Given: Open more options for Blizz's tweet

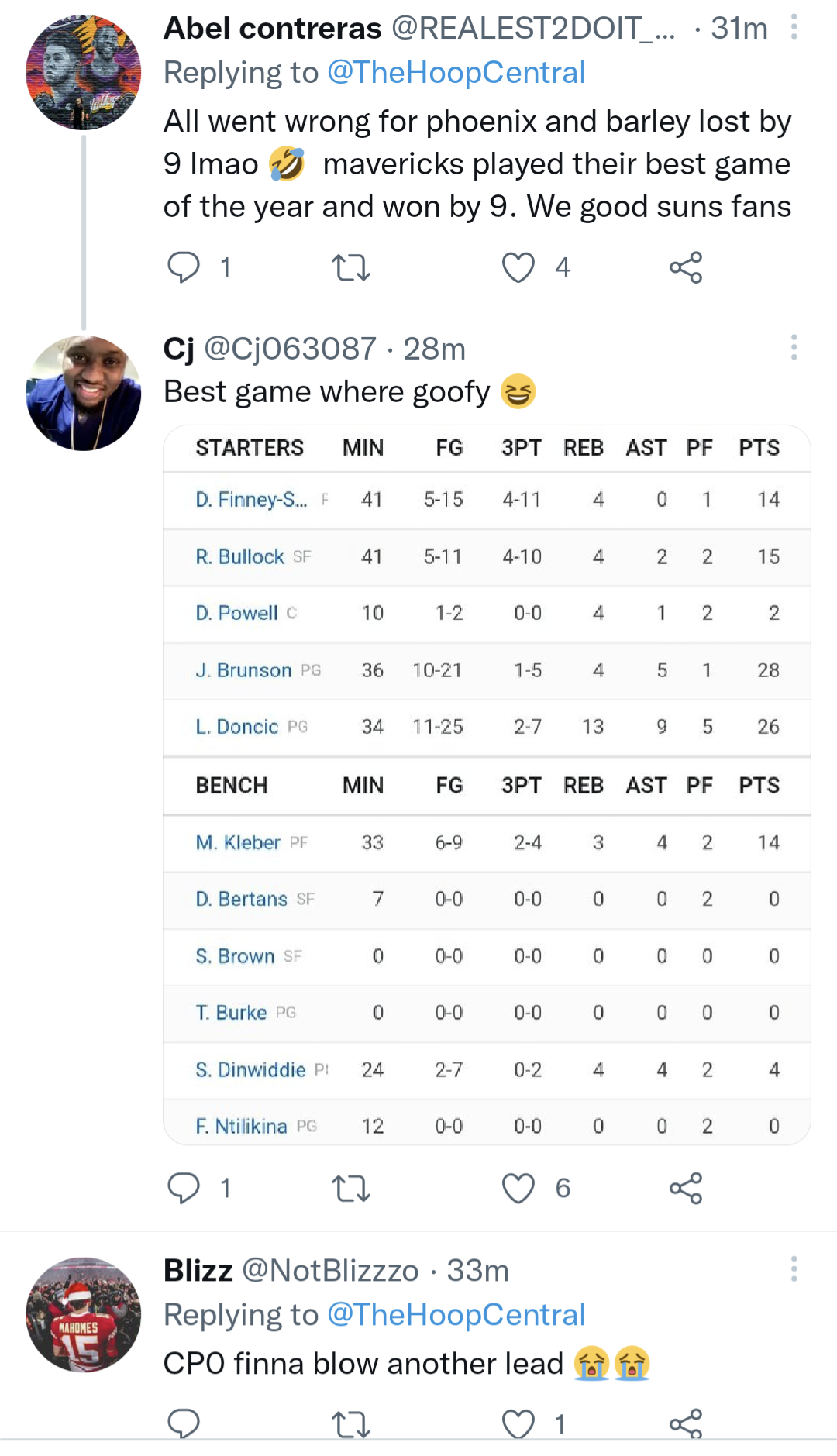Looking at the screenshot, I should click(x=794, y=1269).
